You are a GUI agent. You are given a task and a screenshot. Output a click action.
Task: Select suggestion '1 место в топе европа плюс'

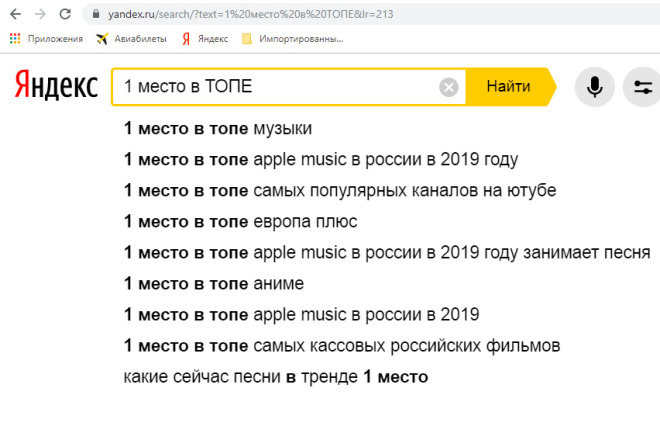(x=240, y=221)
